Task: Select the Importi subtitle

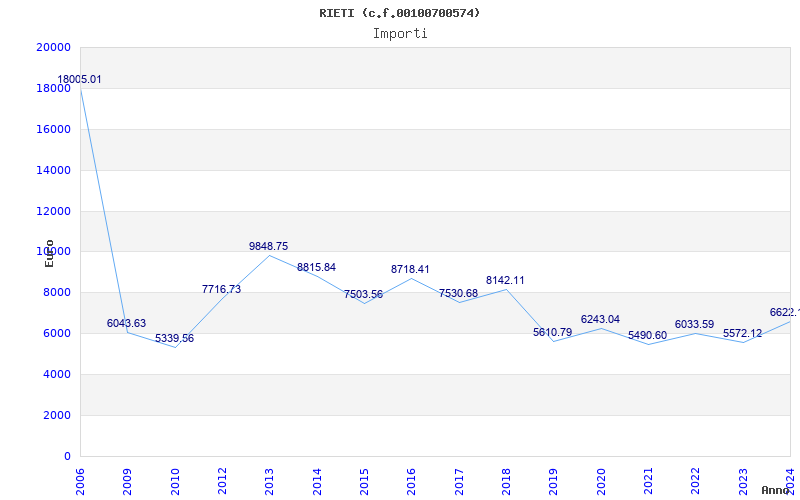Action: (x=400, y=34)
